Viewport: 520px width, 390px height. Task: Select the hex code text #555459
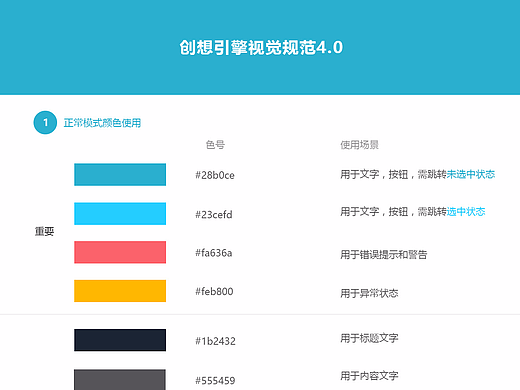(x=215, y=381)
